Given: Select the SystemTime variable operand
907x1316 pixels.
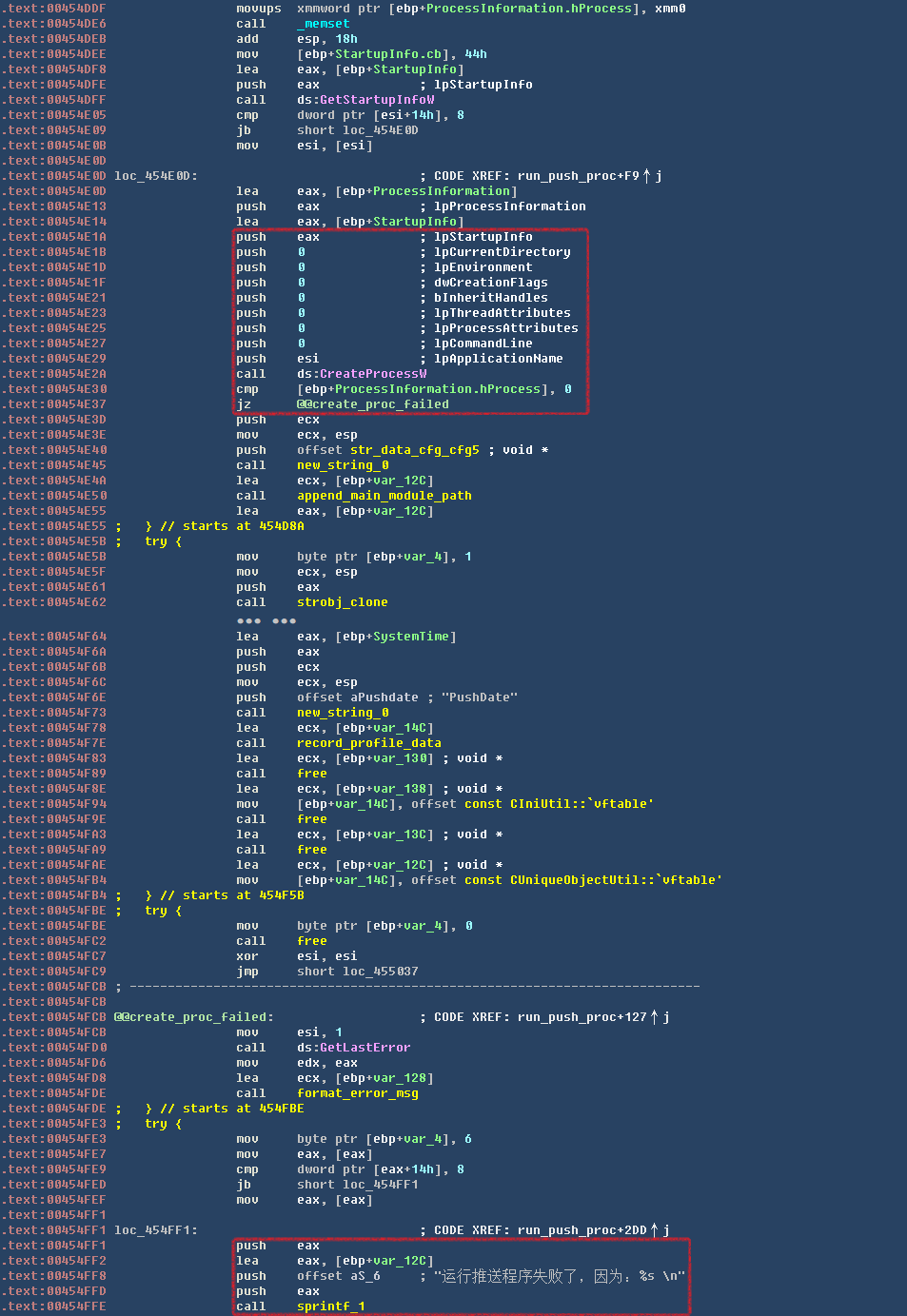Looking at the screenshot, I should (412, 637).
